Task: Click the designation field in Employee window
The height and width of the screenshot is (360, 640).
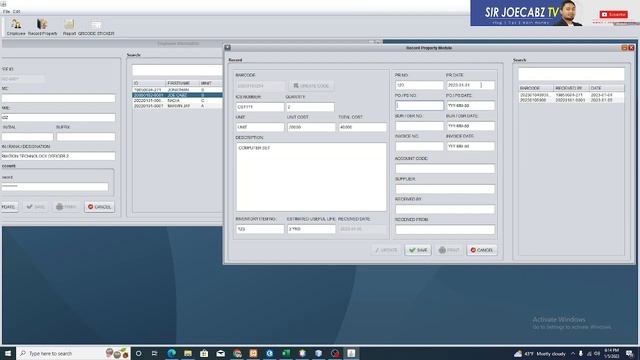Action: tap(58, 156)
